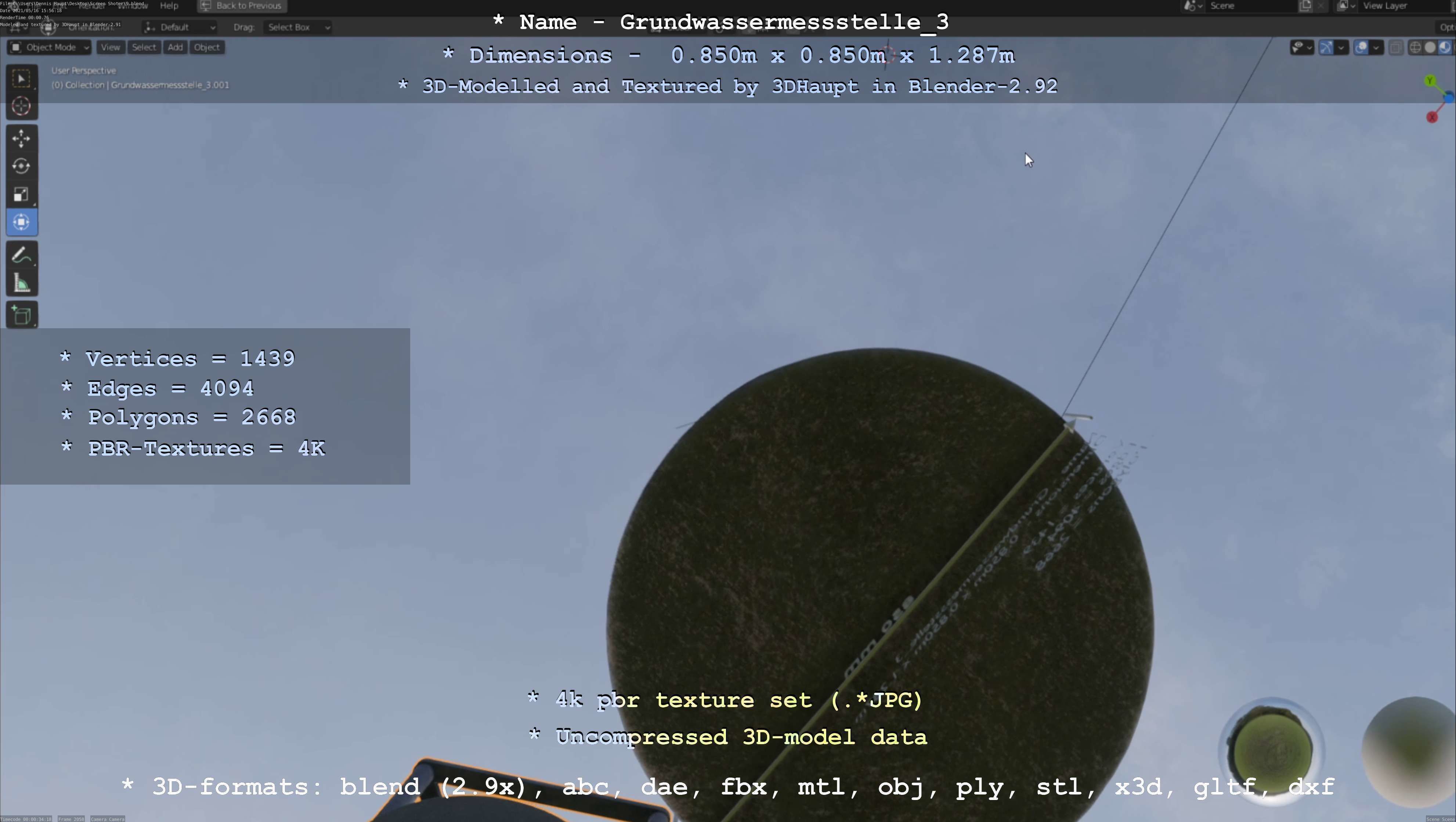Select the Add Cube tool

(x=21, y=315)
